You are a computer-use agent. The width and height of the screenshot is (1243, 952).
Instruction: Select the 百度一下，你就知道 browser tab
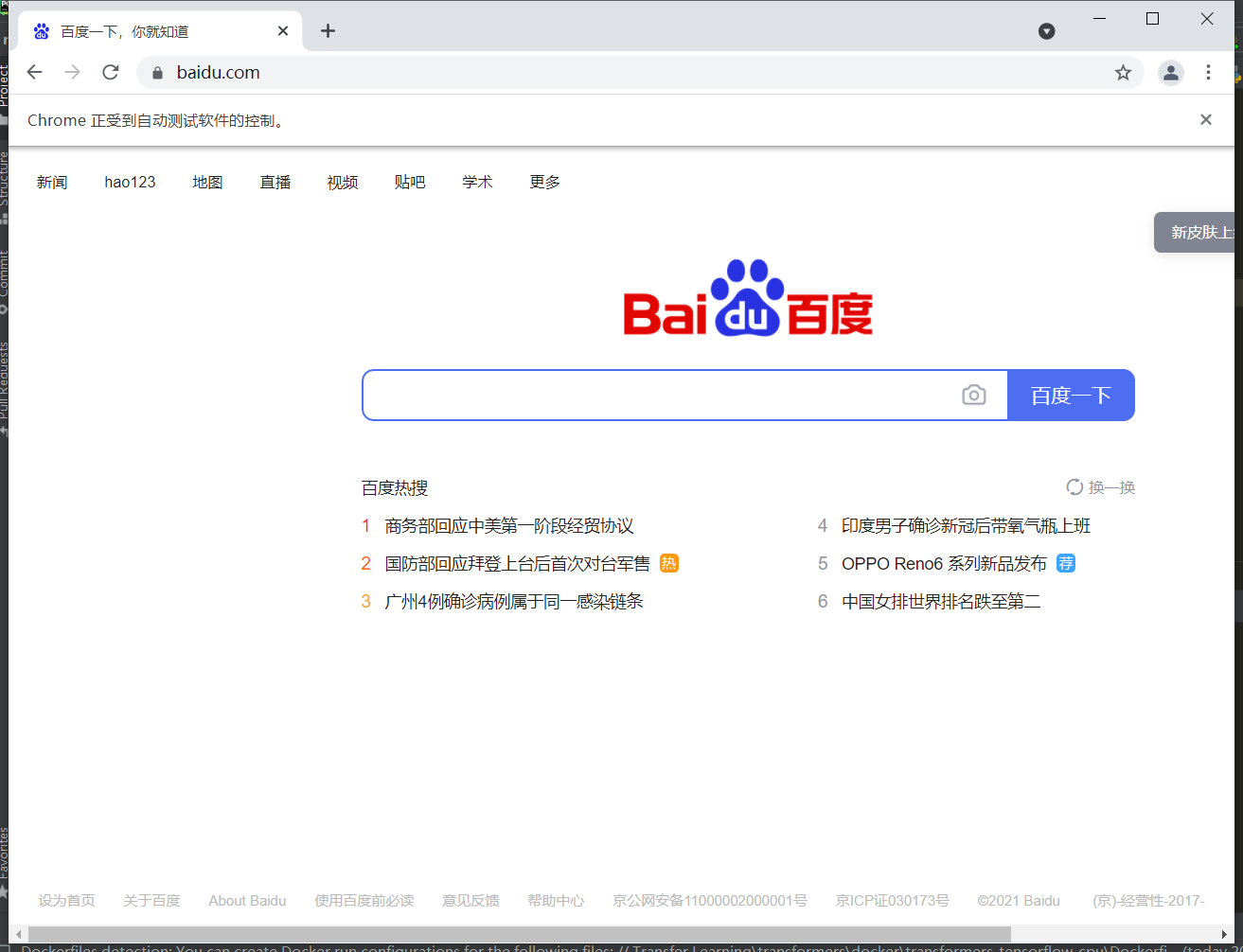tap(142, 30)
